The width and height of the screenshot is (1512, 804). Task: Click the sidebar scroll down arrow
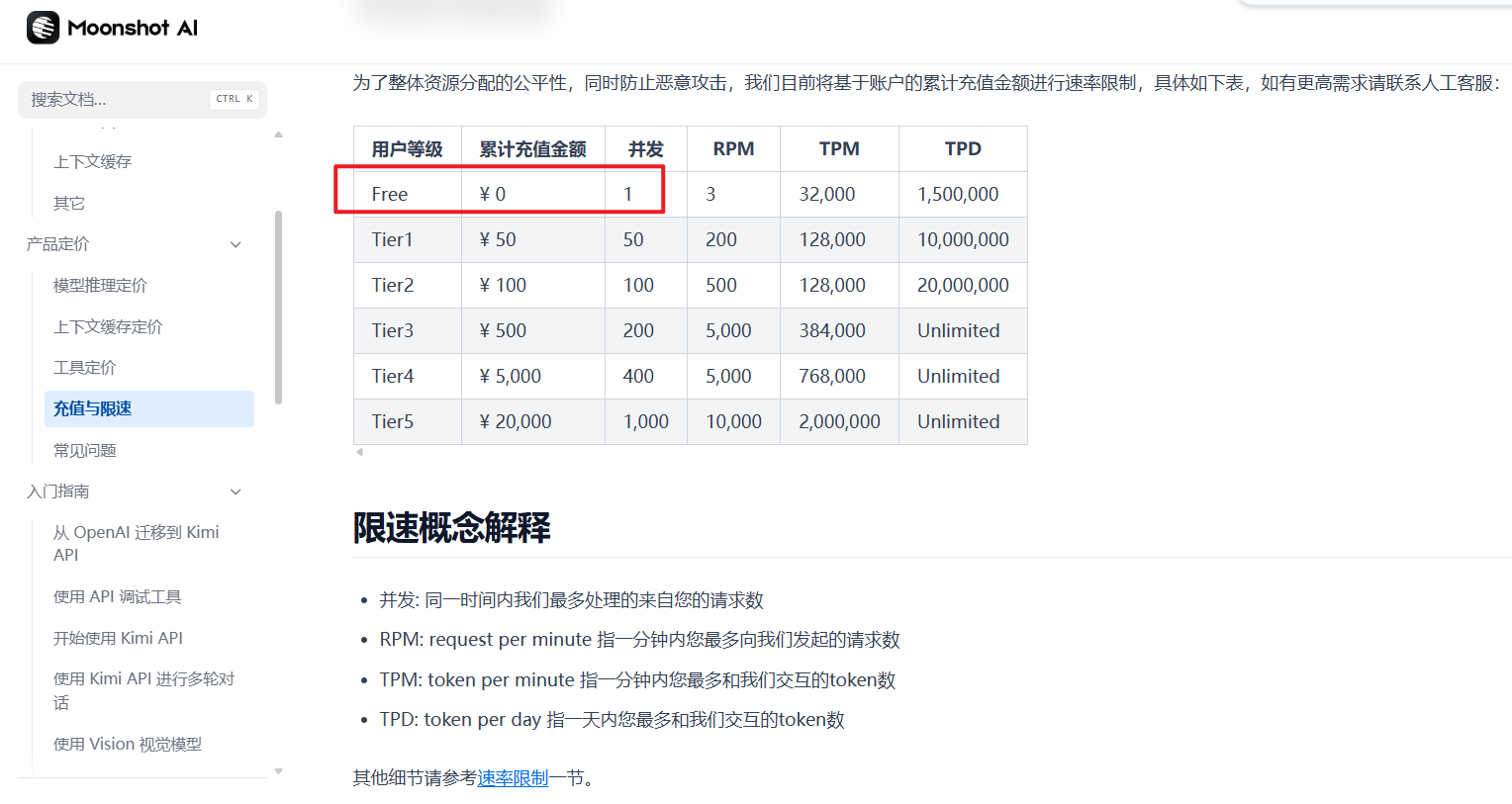[279, 771]
